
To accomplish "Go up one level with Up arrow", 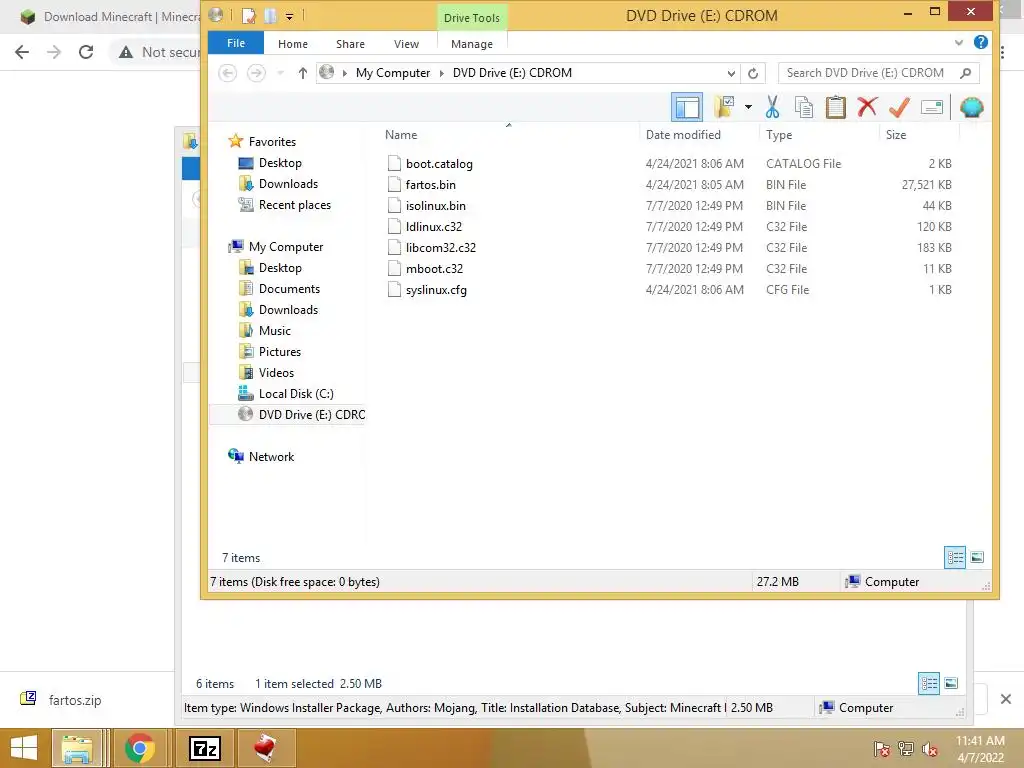I will [x=302, y=72].
